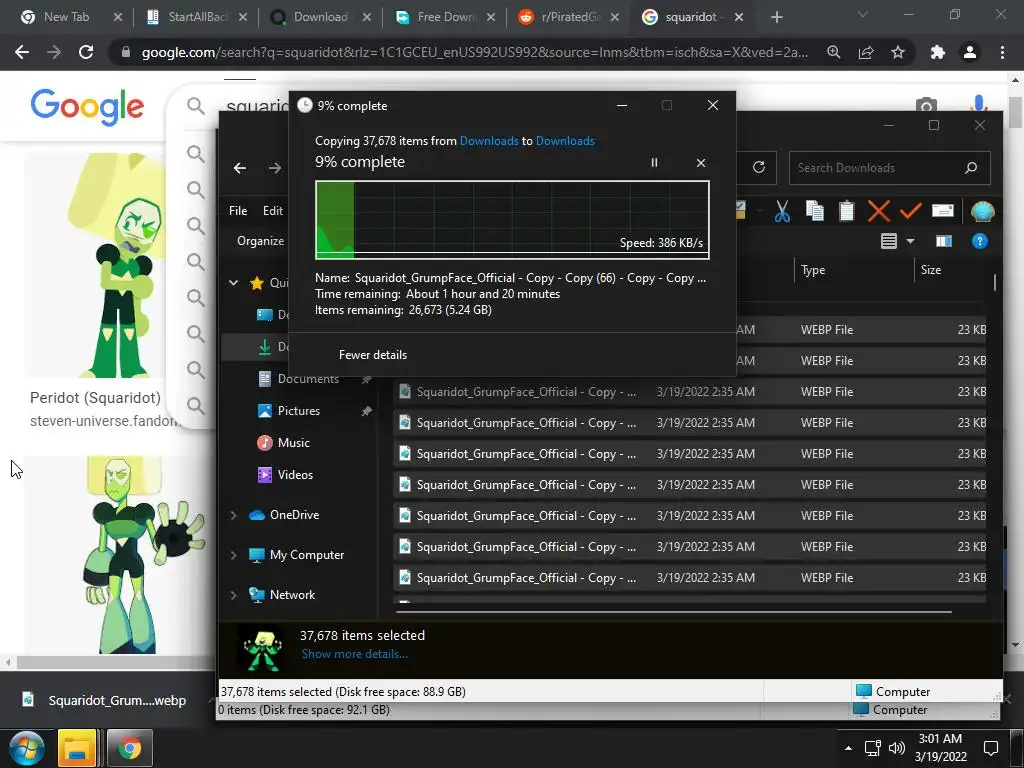Open the Windows Start button
The image size is (1024, 768).
[25, 748]
